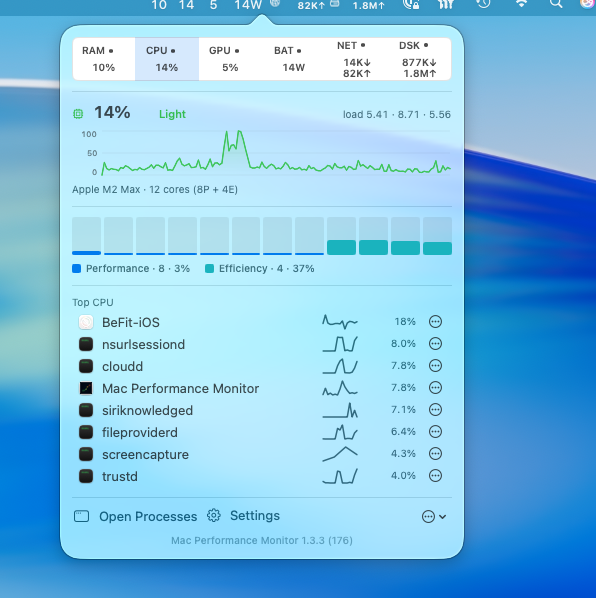Screen dimensions: 596x598
Task: Click the teal Efficiency legend swatch
Action: pos(209,268)
